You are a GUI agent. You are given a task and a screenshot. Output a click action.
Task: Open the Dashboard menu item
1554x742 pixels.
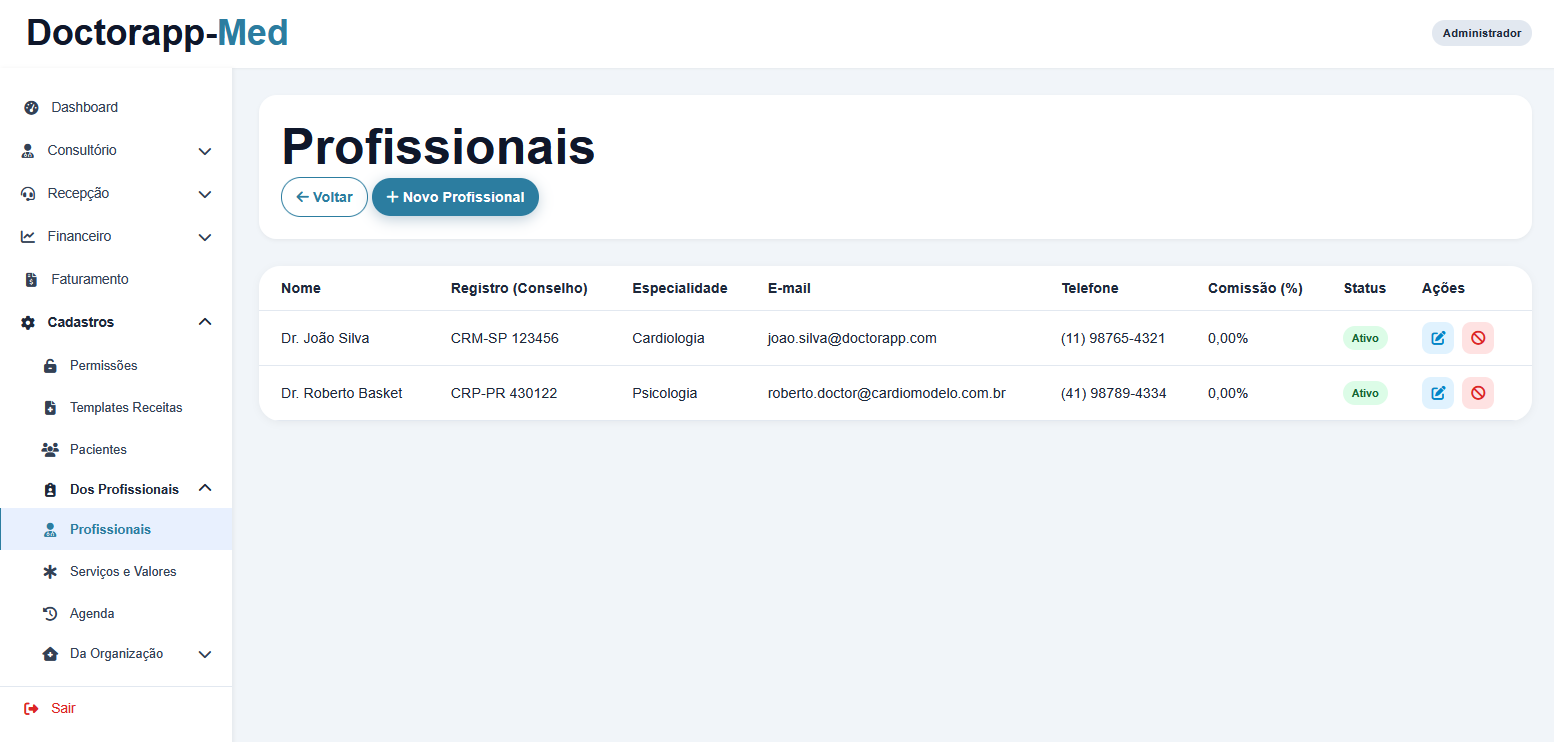[x=116, y=107]
